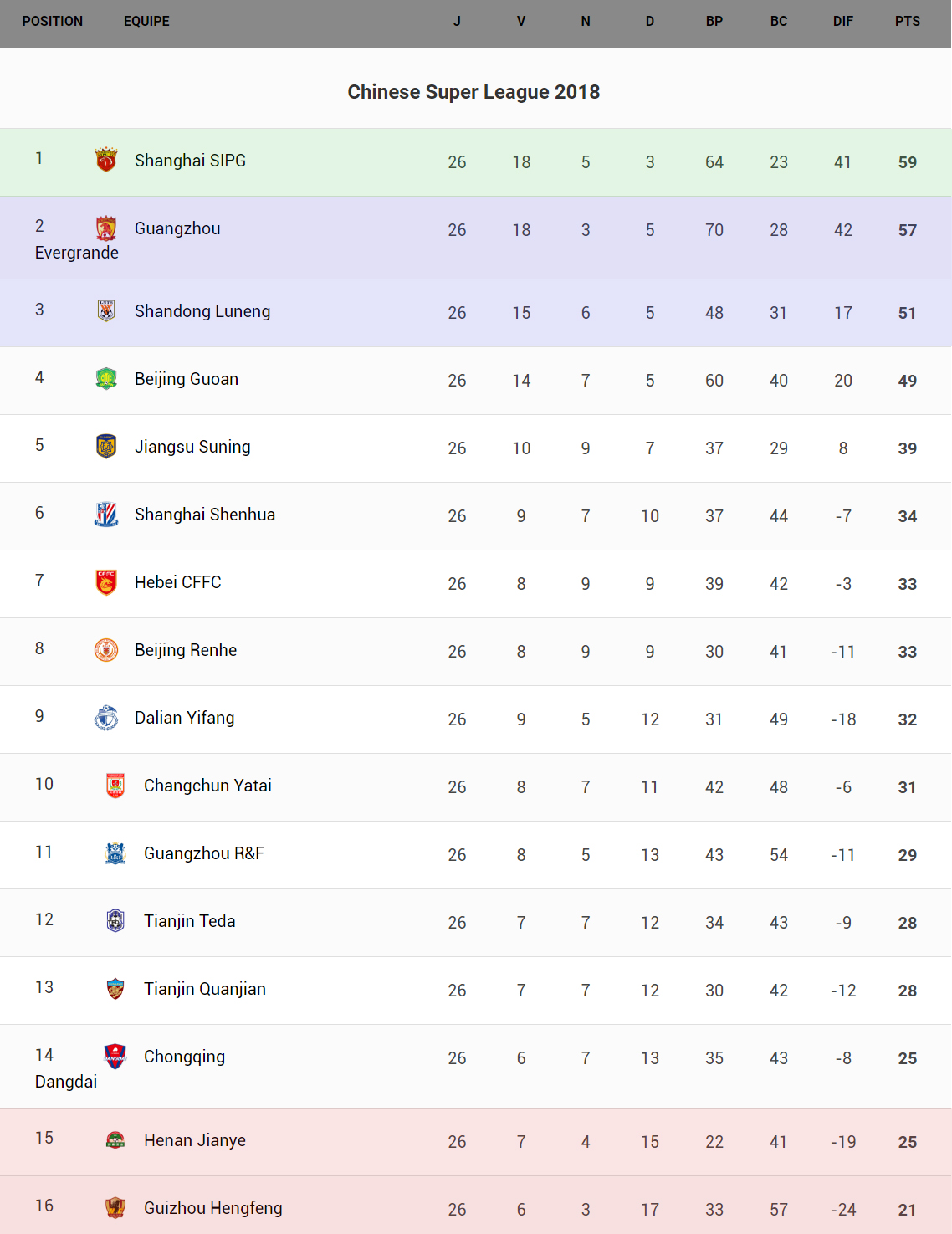Click the Guizhou Hengfeng club logo
The width and height of the screenshot is (952, 1234).
point(115,1208)
